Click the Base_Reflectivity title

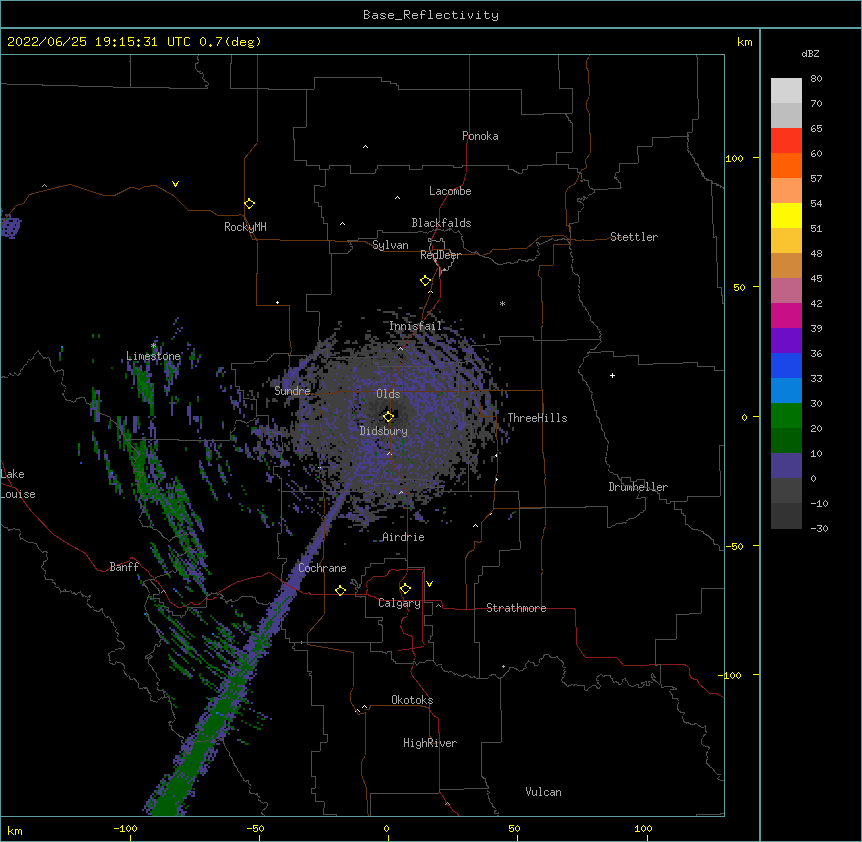431,15
